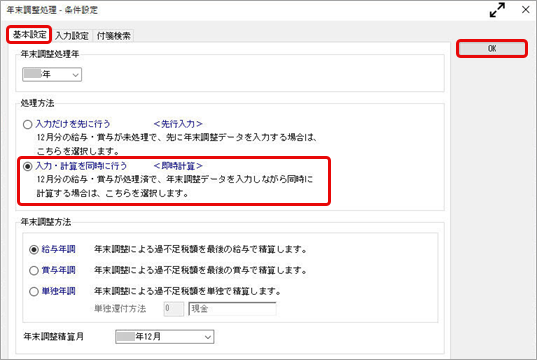537x360 pixels.
Task: Switch to the 付箋検索 tab
Action: click(x=113, y=36)
